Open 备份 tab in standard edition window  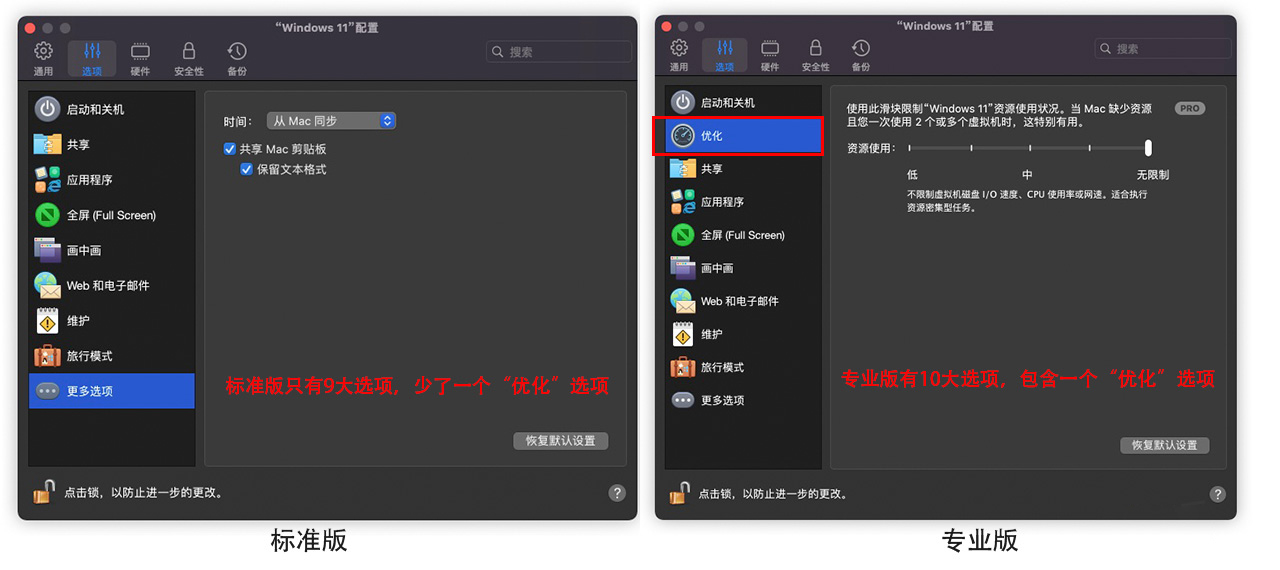(x=237, y=59)
